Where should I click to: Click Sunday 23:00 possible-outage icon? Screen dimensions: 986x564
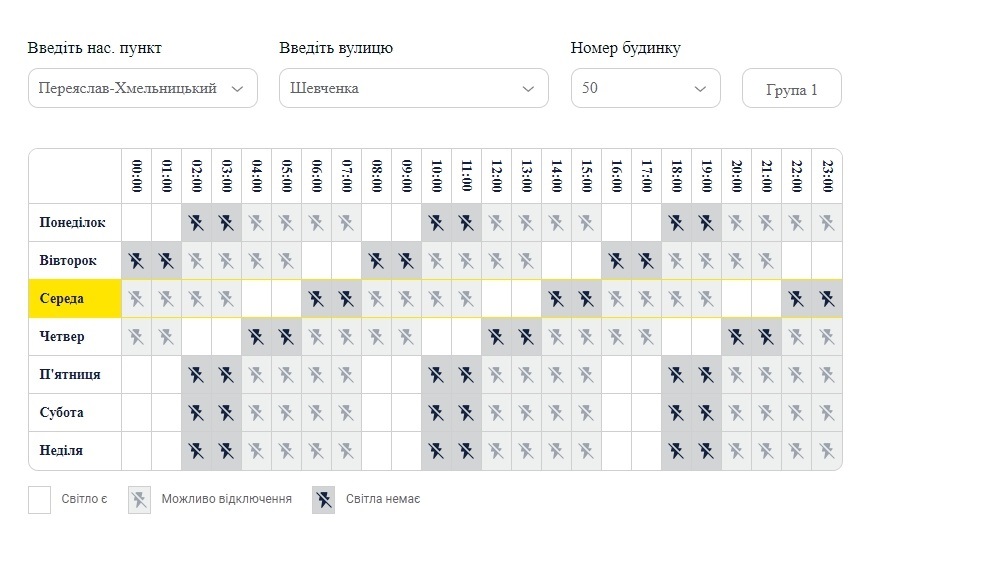[826, 451]
